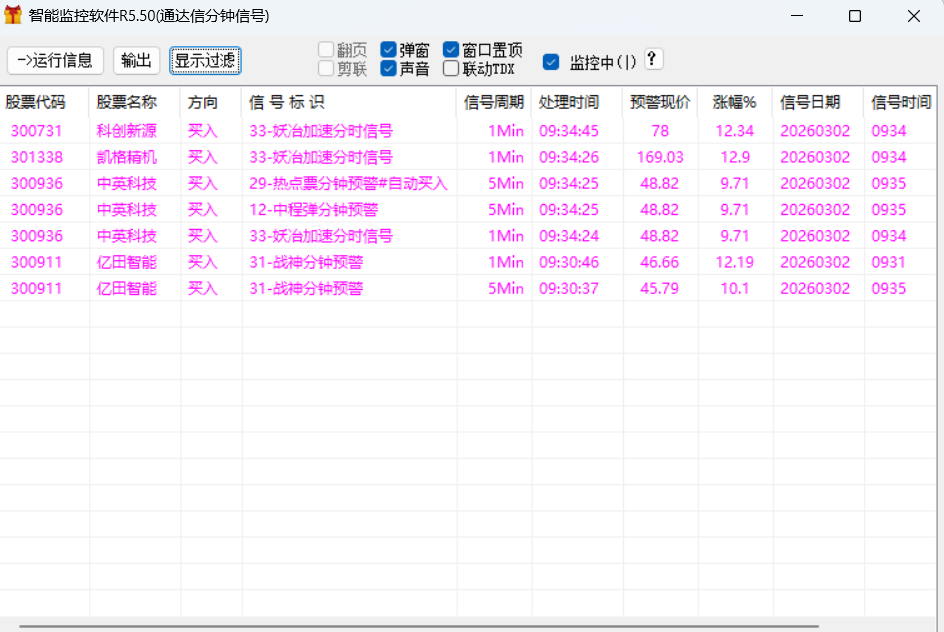
Task: Open the help (?) icon next to 监控中
Action: tap(651, 60)
